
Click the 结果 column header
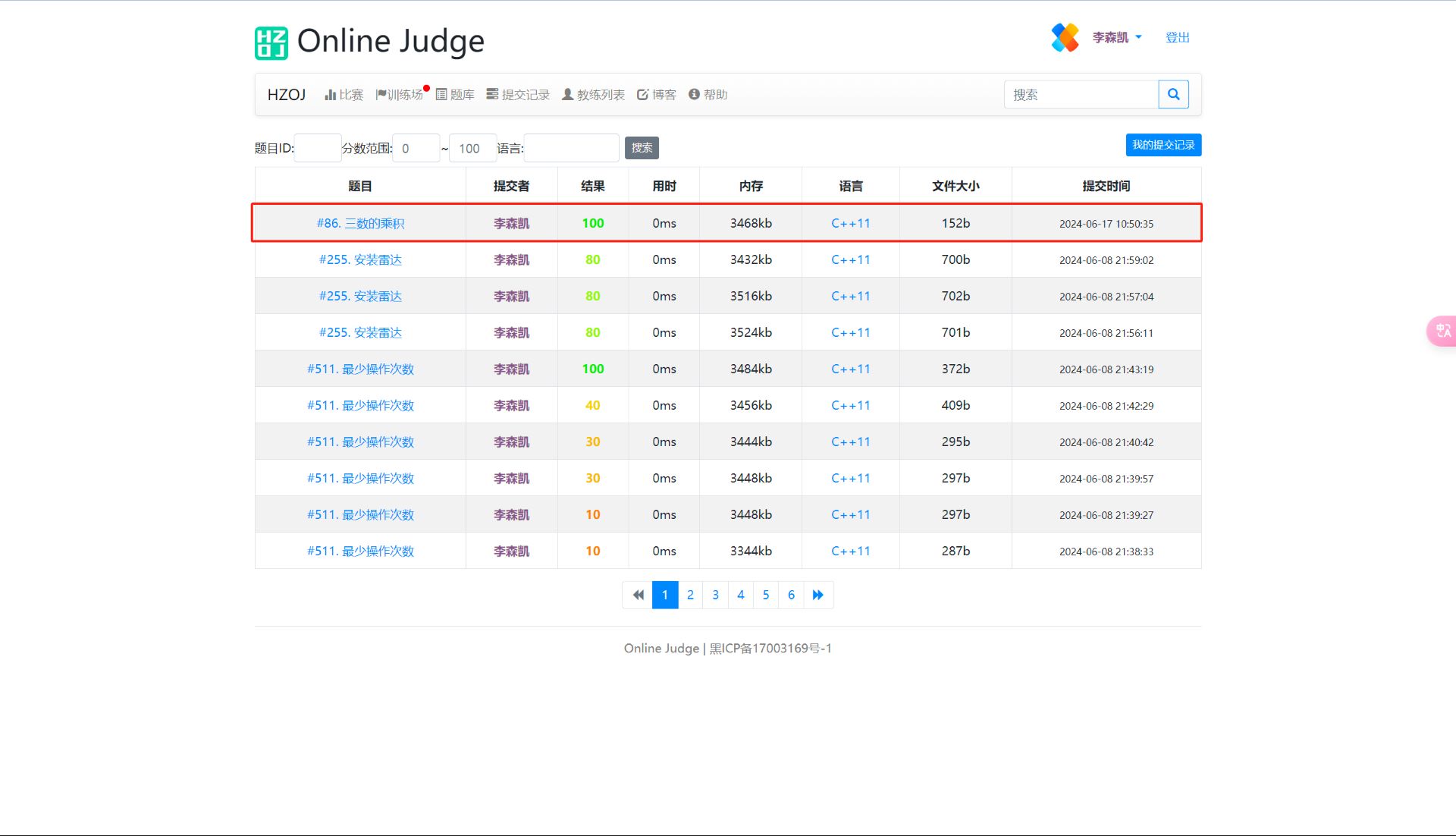(593, 186)
